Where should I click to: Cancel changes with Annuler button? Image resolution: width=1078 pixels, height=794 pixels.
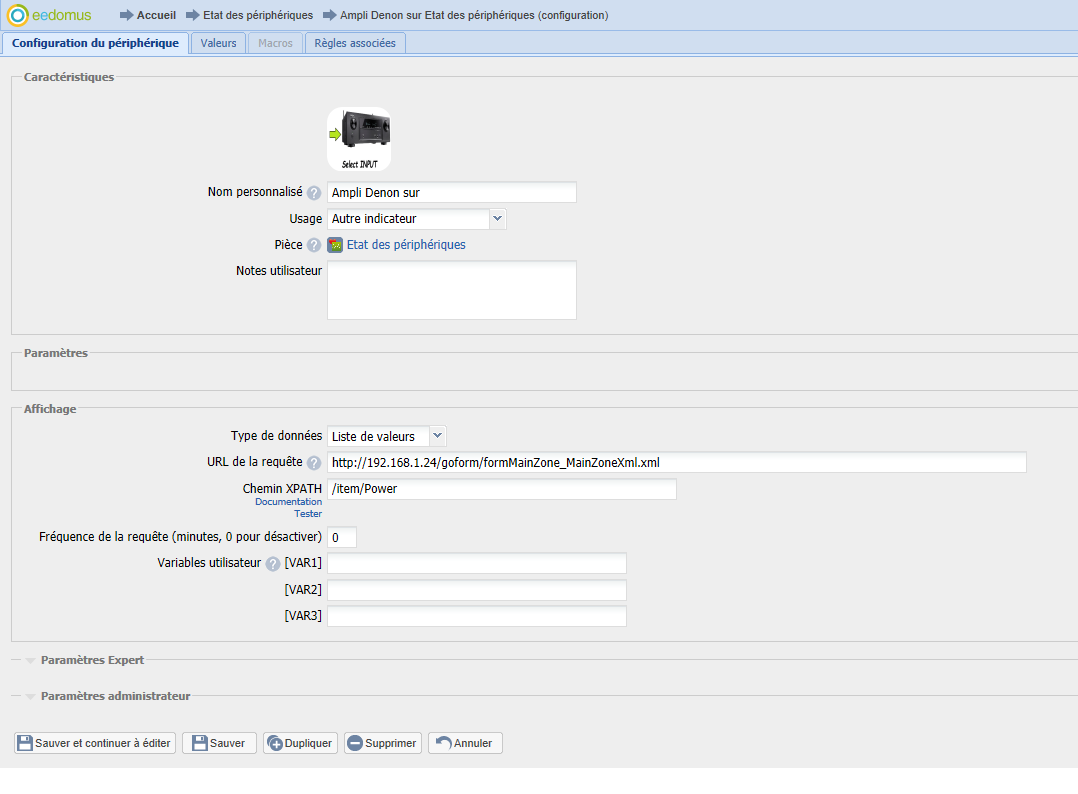[x=465, y=743]
